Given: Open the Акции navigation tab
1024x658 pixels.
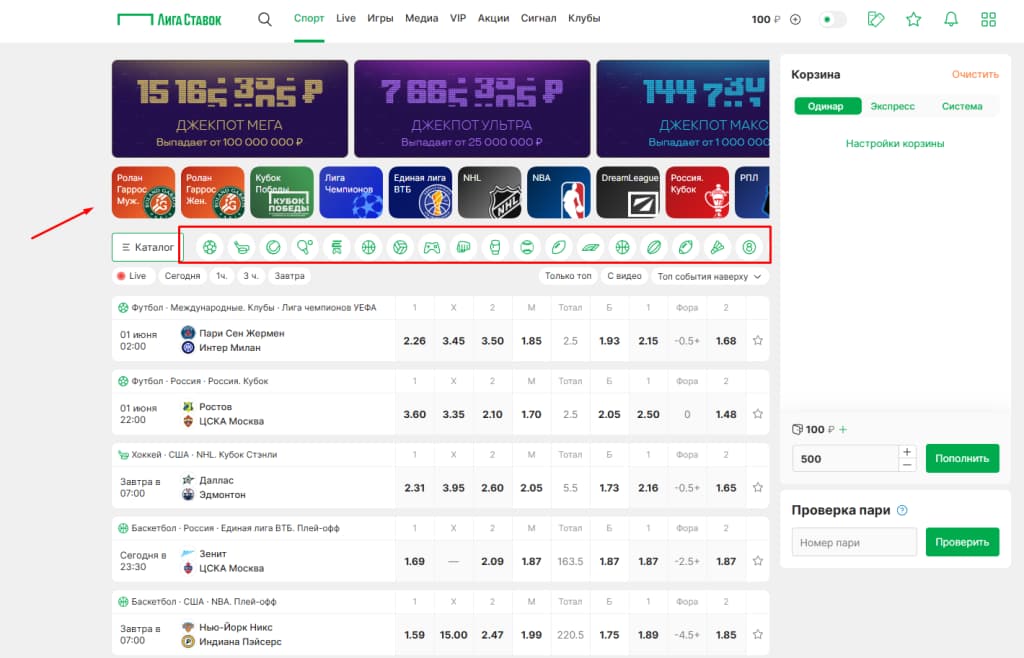Looking at the screenshot, I should 493,18.
